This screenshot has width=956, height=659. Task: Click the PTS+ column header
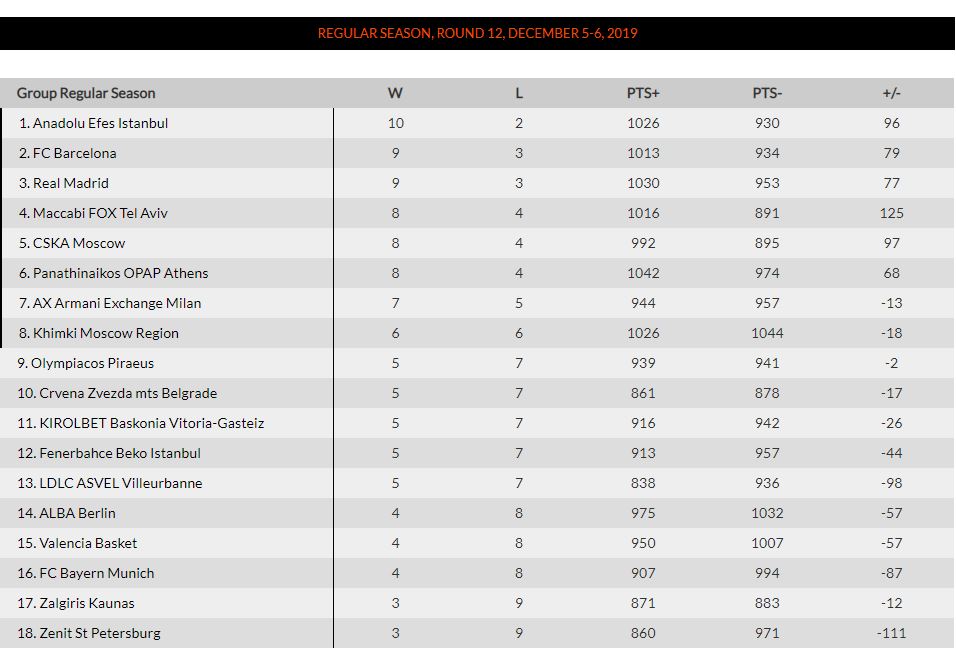pyautogui.click(x=643, y=93)
